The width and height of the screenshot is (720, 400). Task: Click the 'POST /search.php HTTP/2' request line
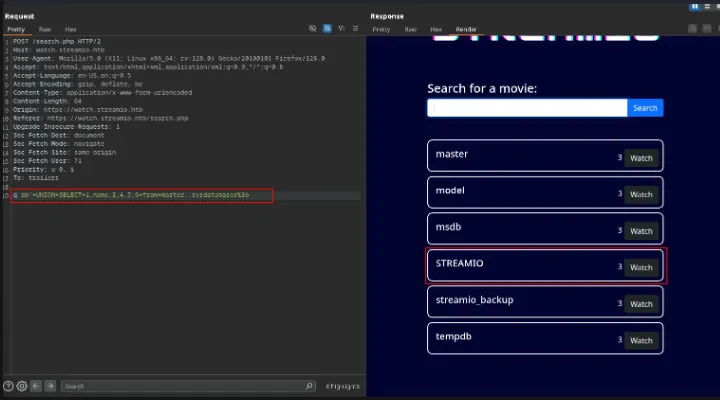tap(57, 41)
